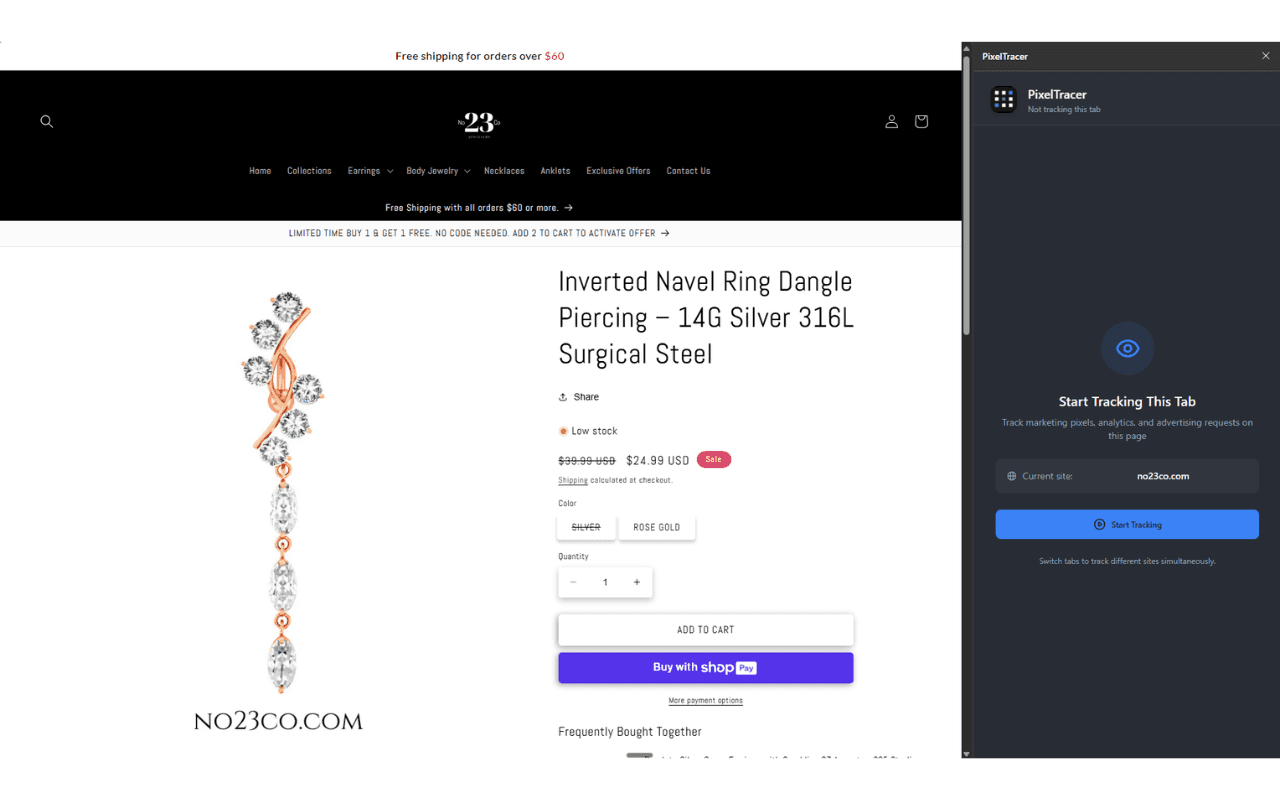Viewport: 1280px width, 800px height.
Task: Decrease quantity with minus icon
Action: tap(573, 582)
